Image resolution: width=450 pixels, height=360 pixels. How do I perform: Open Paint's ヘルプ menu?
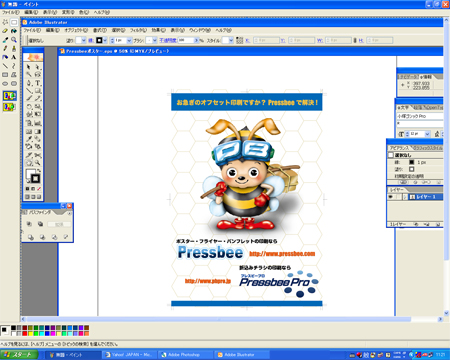pos(101,12)
